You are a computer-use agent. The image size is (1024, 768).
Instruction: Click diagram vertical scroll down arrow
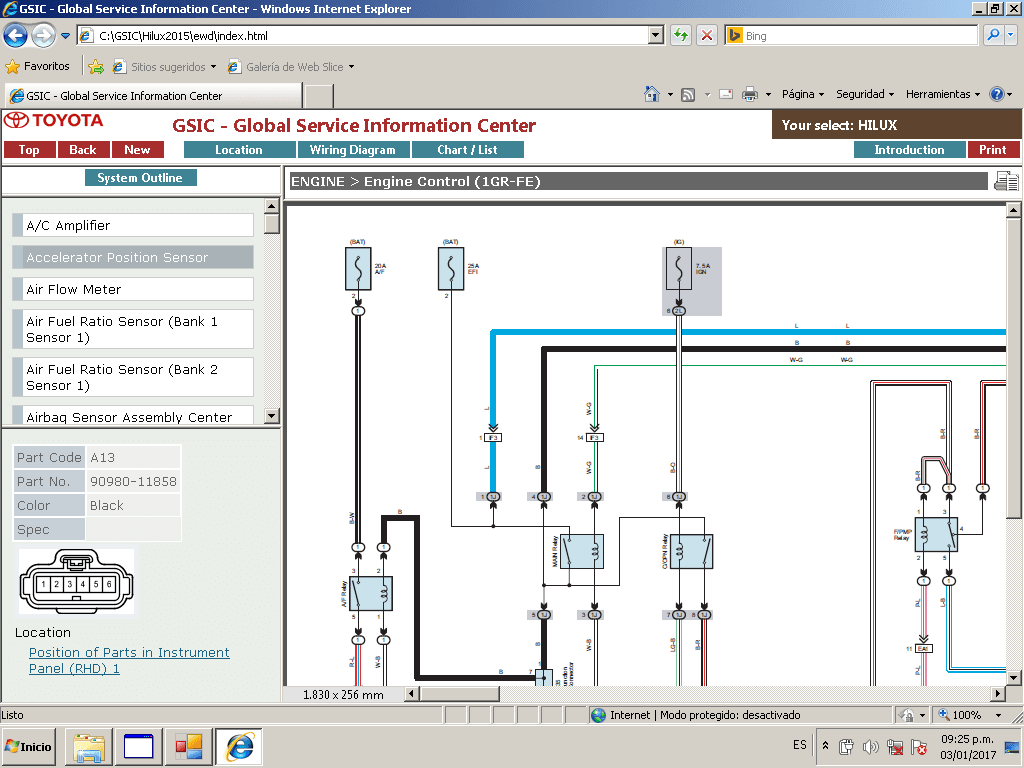tap(1013, 677)
